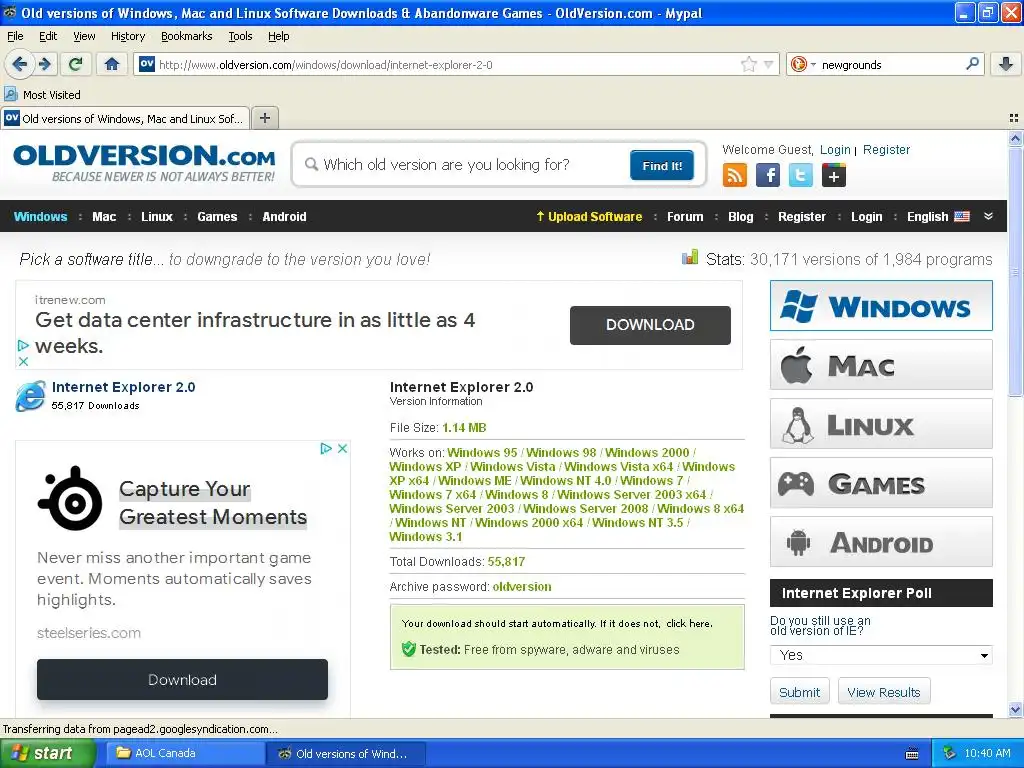The height and width of the screenshot is (768, 1024).
Task: Go forward with the Forward arrow
Action: (x=44, y=64)
